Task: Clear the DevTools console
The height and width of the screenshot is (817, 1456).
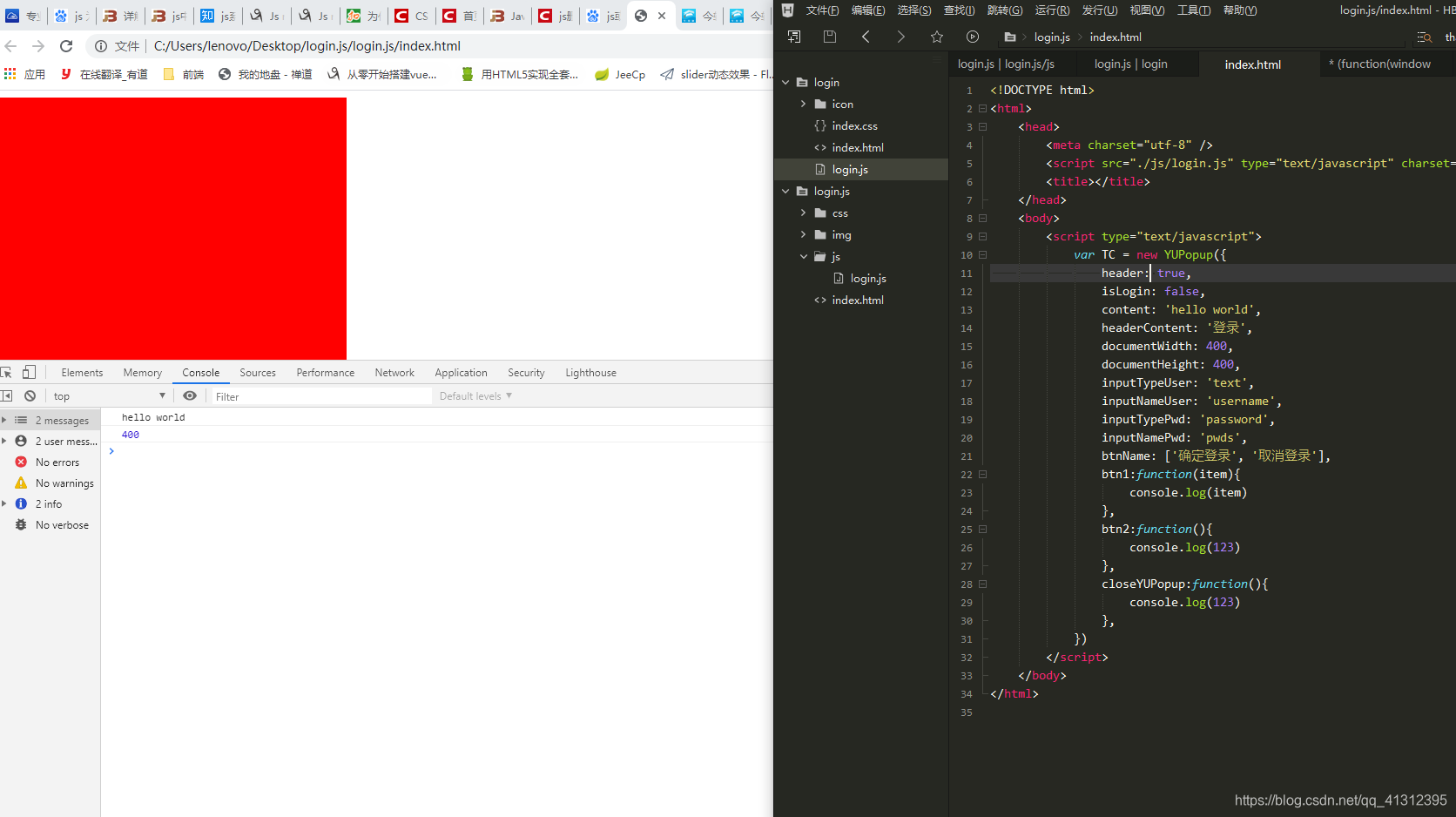Action: pos(30,396)
